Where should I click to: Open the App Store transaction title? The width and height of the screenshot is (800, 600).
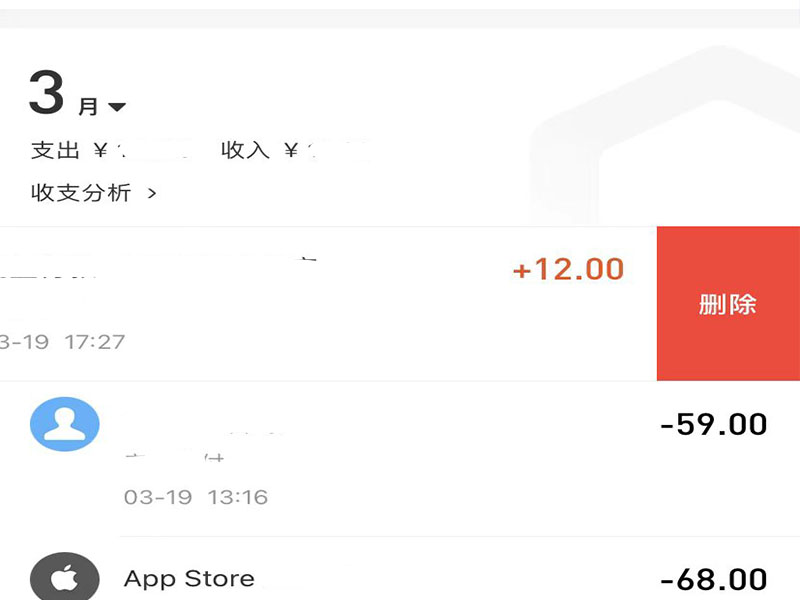[x=189, y=578]
